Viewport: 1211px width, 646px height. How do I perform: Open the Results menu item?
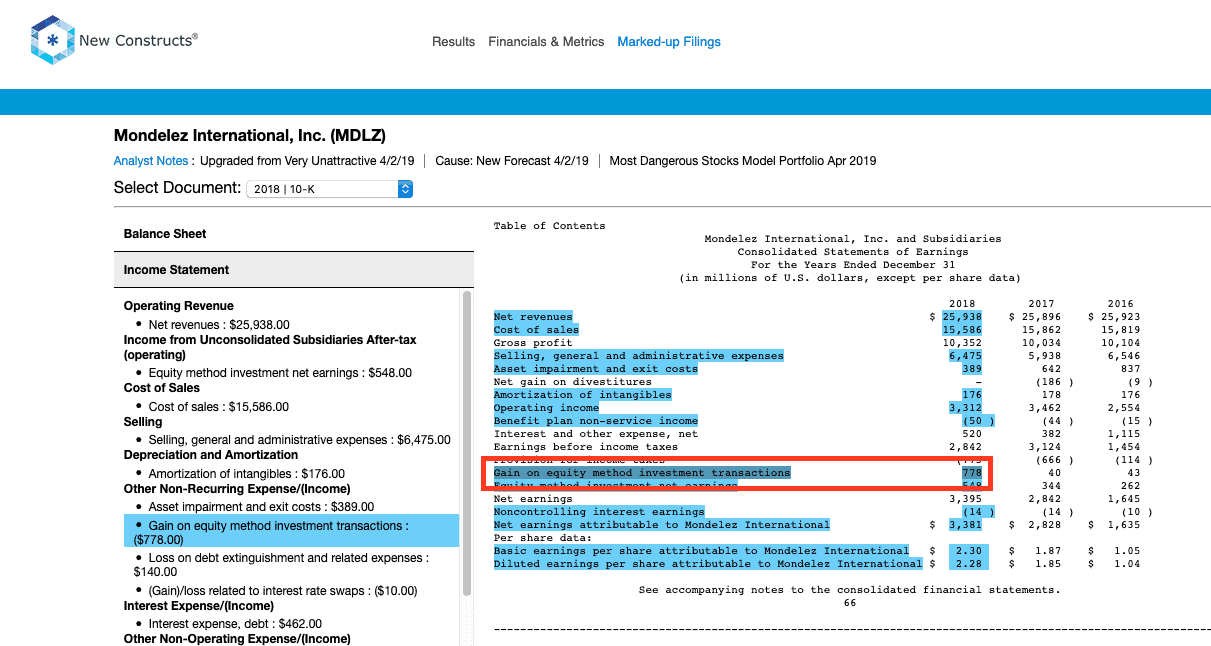(453, 42)
